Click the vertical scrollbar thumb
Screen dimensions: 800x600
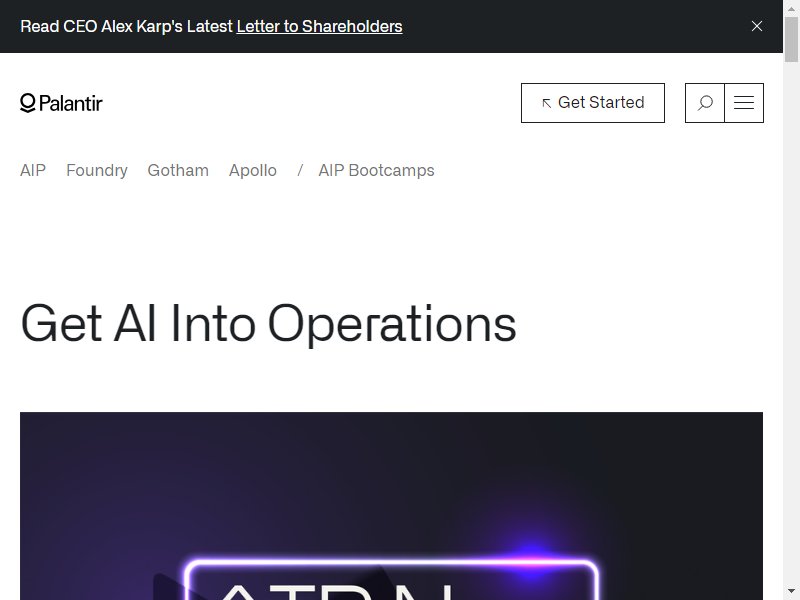click(x=791, y=39)
